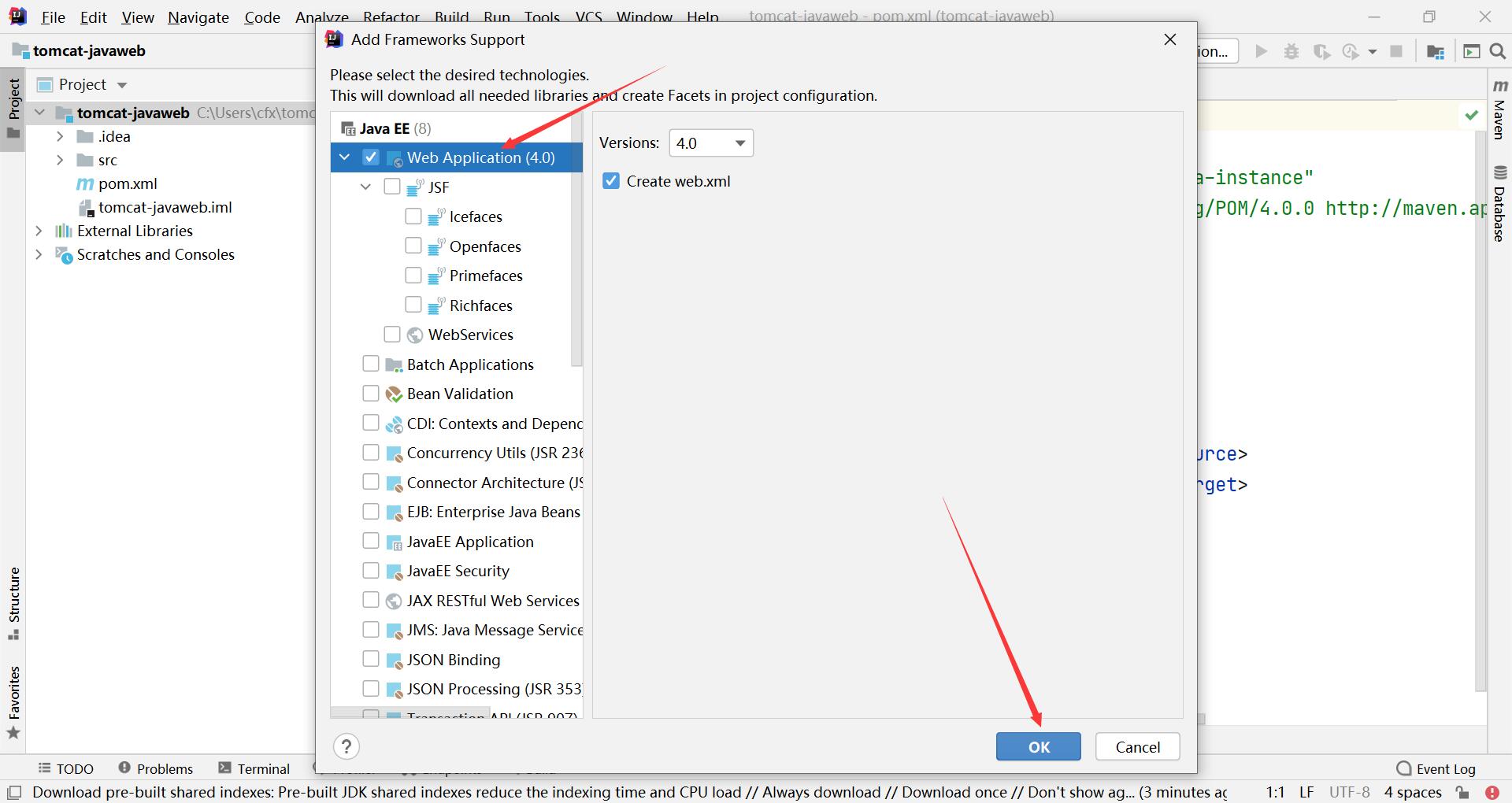Image resolution: width=1512 pixels, height=803 pixels.
Task: Click the Run Anything icon
Action: click(1471, 51)
